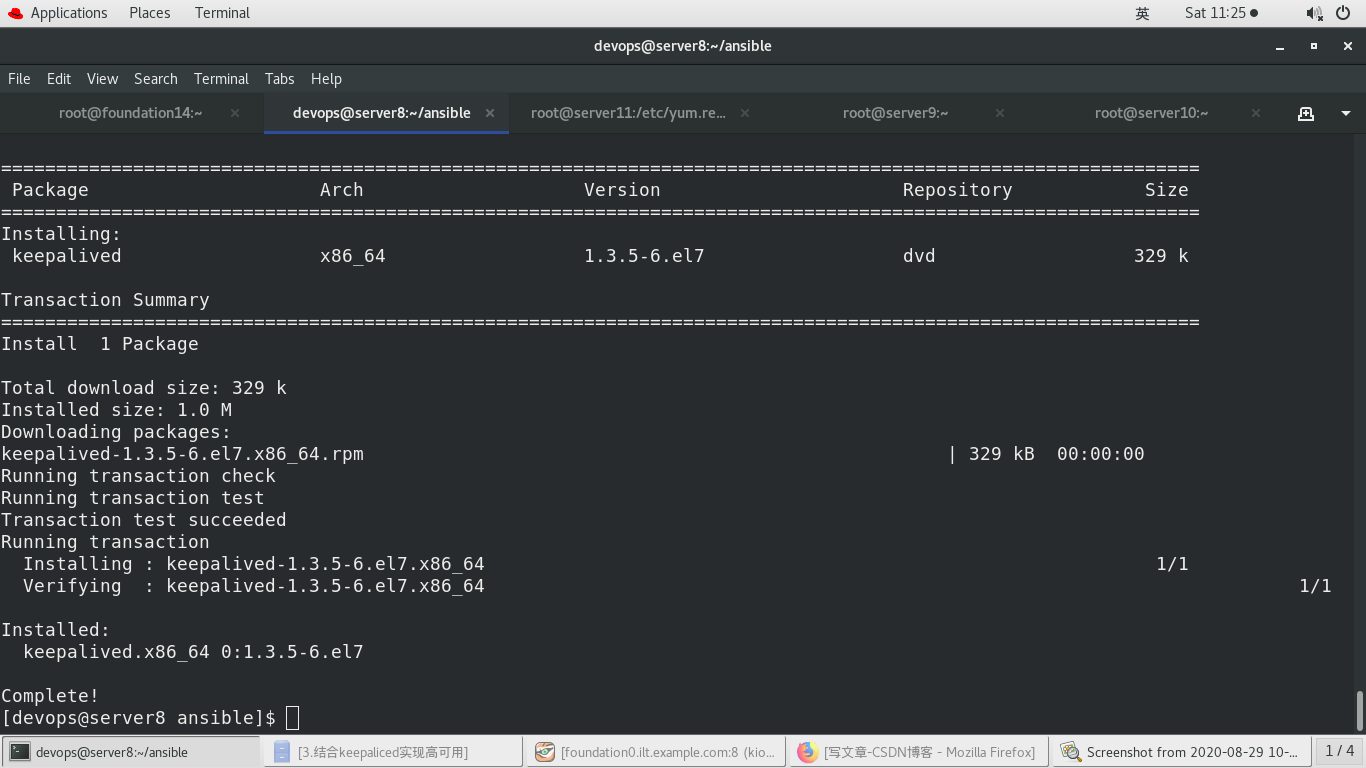Click the volume icon in the top bar

tap(1312, 13)
